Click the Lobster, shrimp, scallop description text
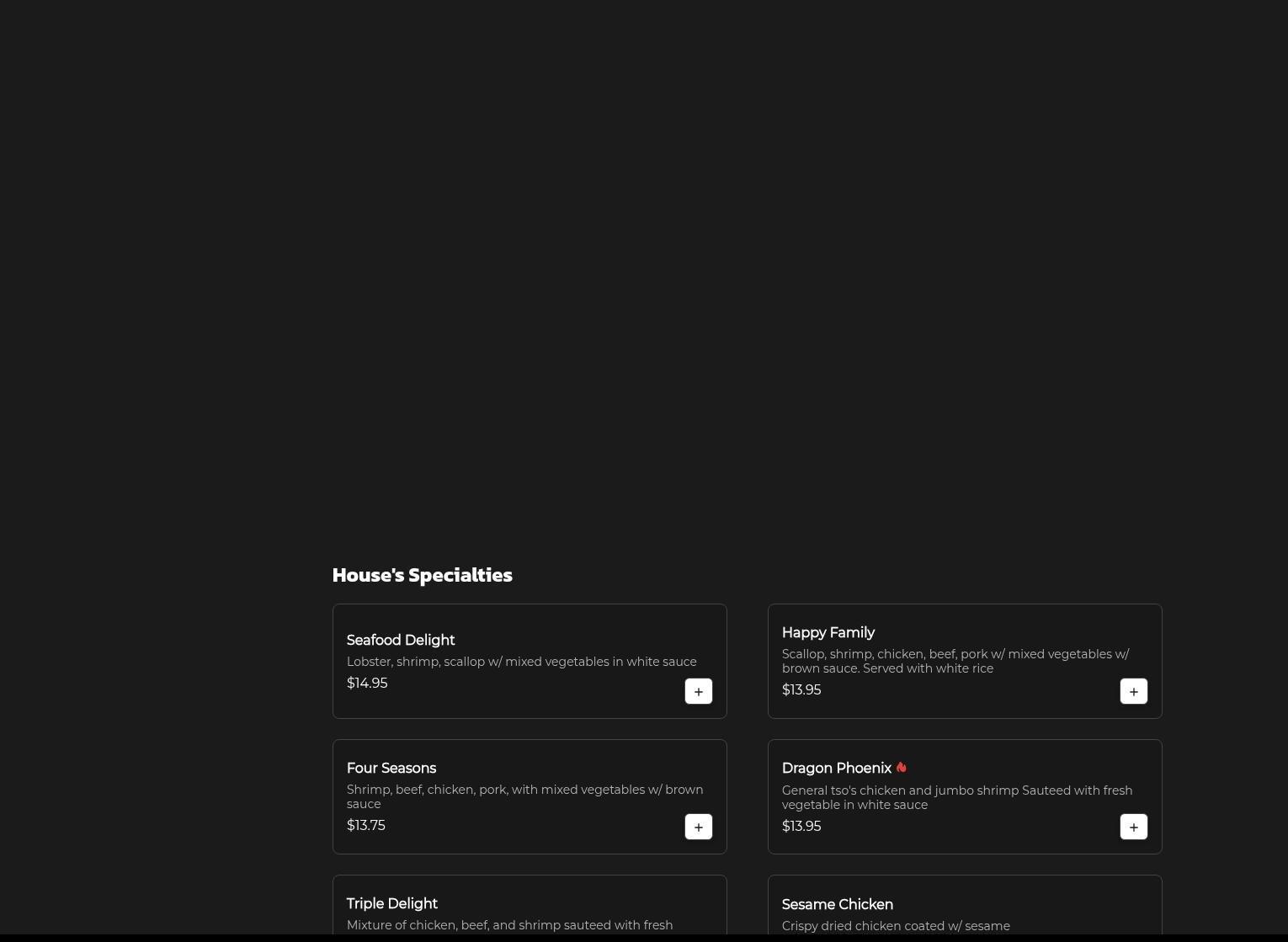Viewport: 1288px width, 942px height. 521,662
